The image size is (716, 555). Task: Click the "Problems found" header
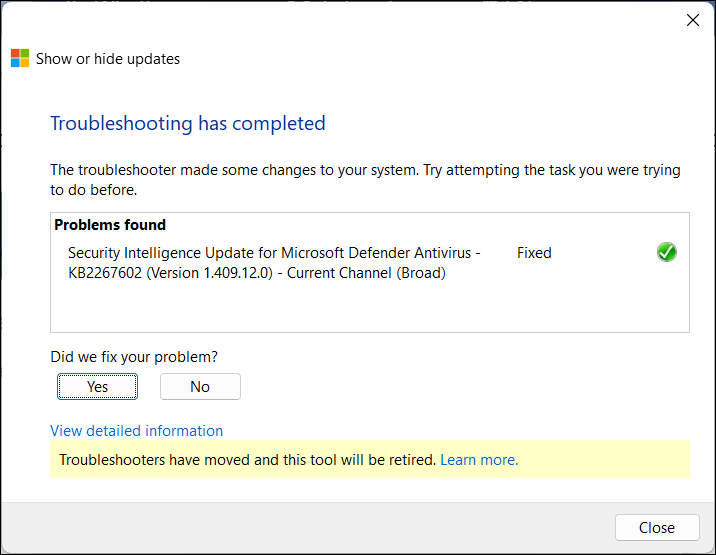110,225
